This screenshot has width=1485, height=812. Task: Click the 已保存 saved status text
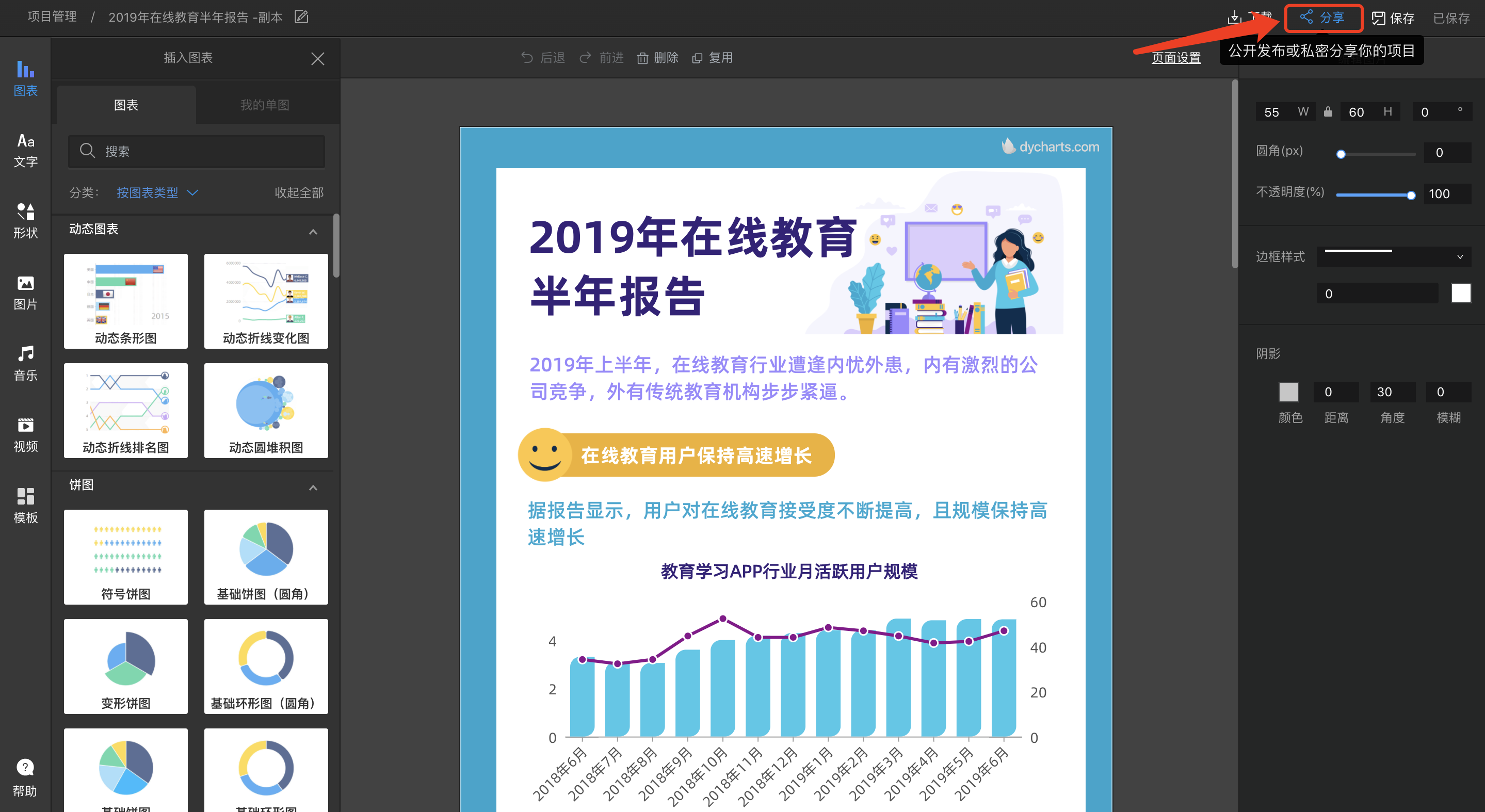[1451, 18]
